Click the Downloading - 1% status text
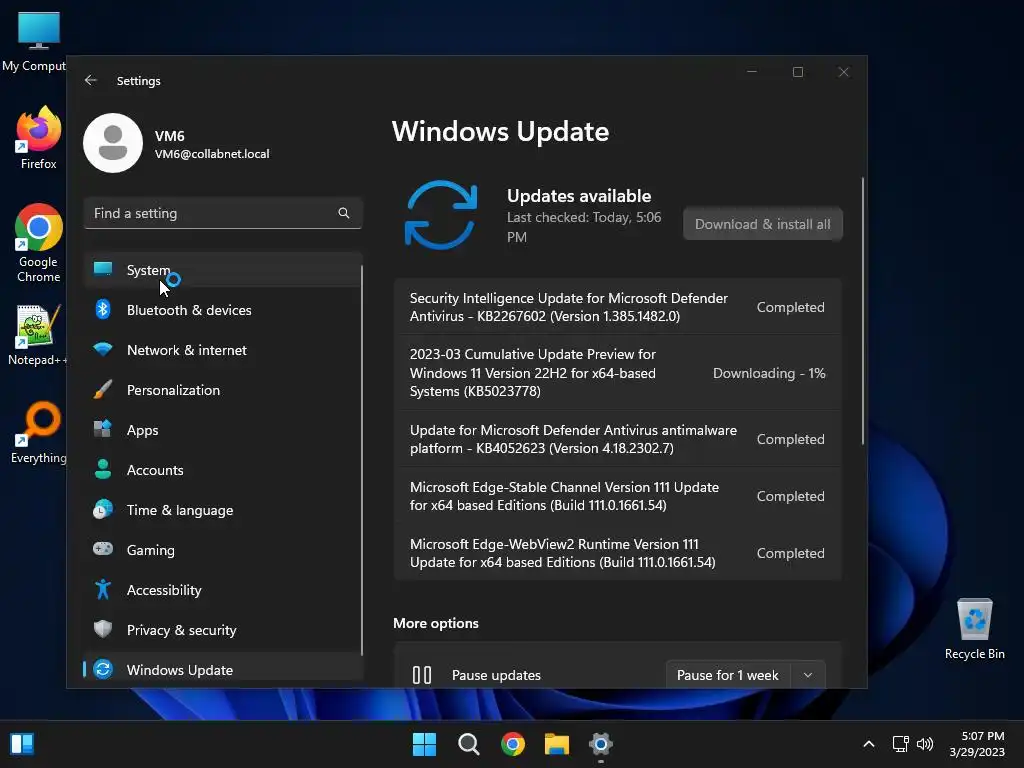1024x768 pixels. (x=769, y=373)
